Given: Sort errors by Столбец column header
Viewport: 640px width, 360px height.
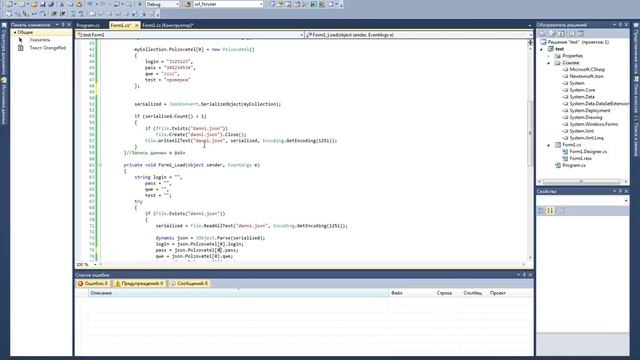Looking at the screenshot, I should [473, 293].
